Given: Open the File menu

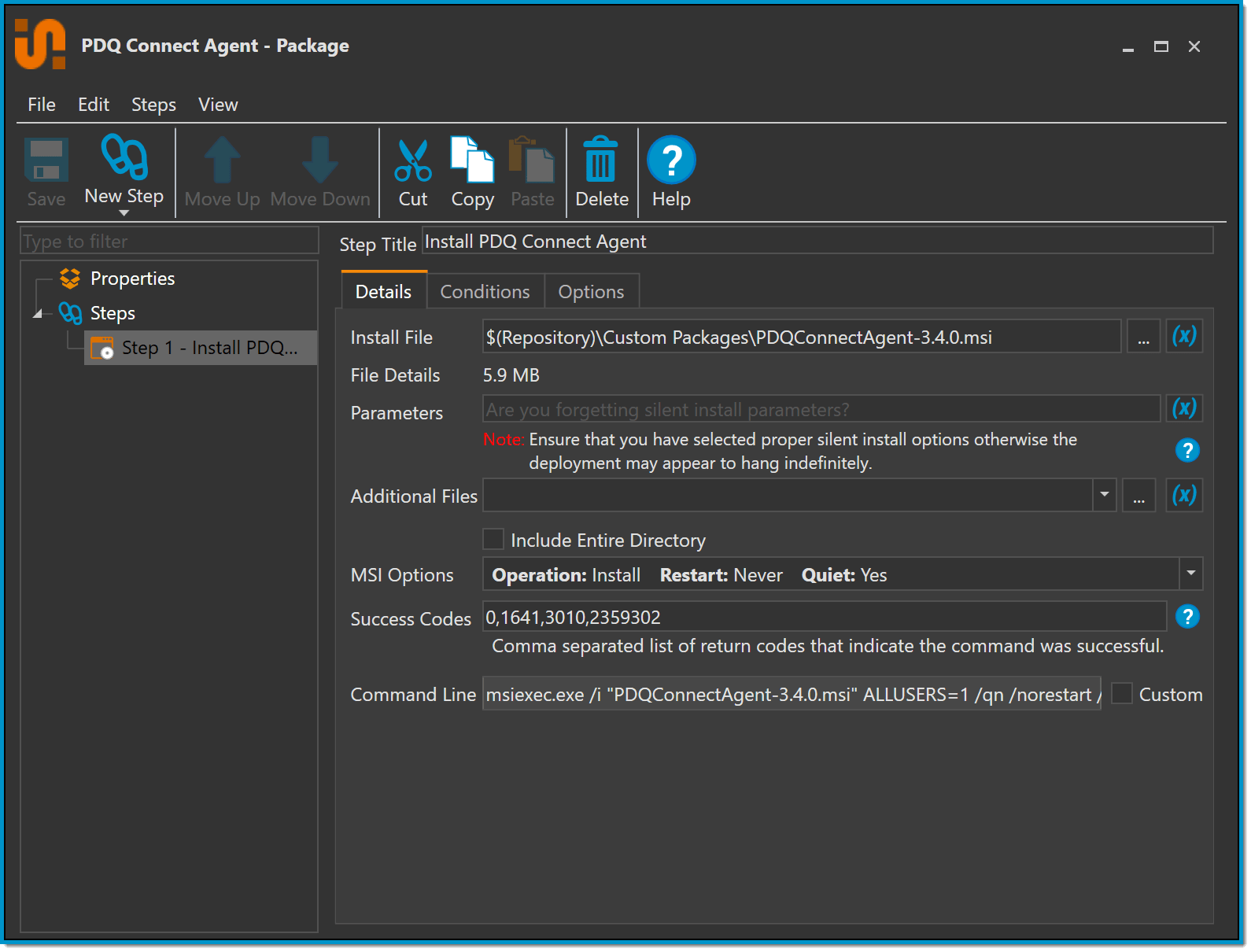Looking at the screenshot, I should (x=42, y=105).
